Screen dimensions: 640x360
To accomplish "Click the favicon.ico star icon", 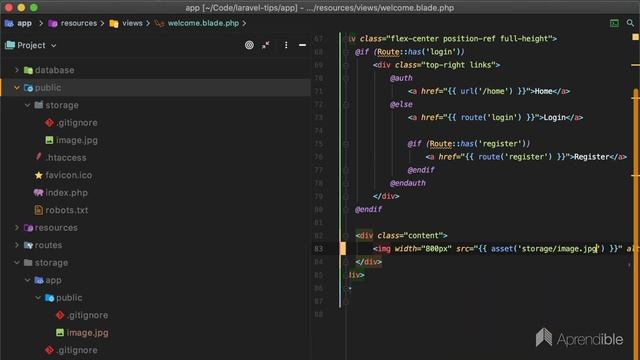I will [x=38, y=175].
